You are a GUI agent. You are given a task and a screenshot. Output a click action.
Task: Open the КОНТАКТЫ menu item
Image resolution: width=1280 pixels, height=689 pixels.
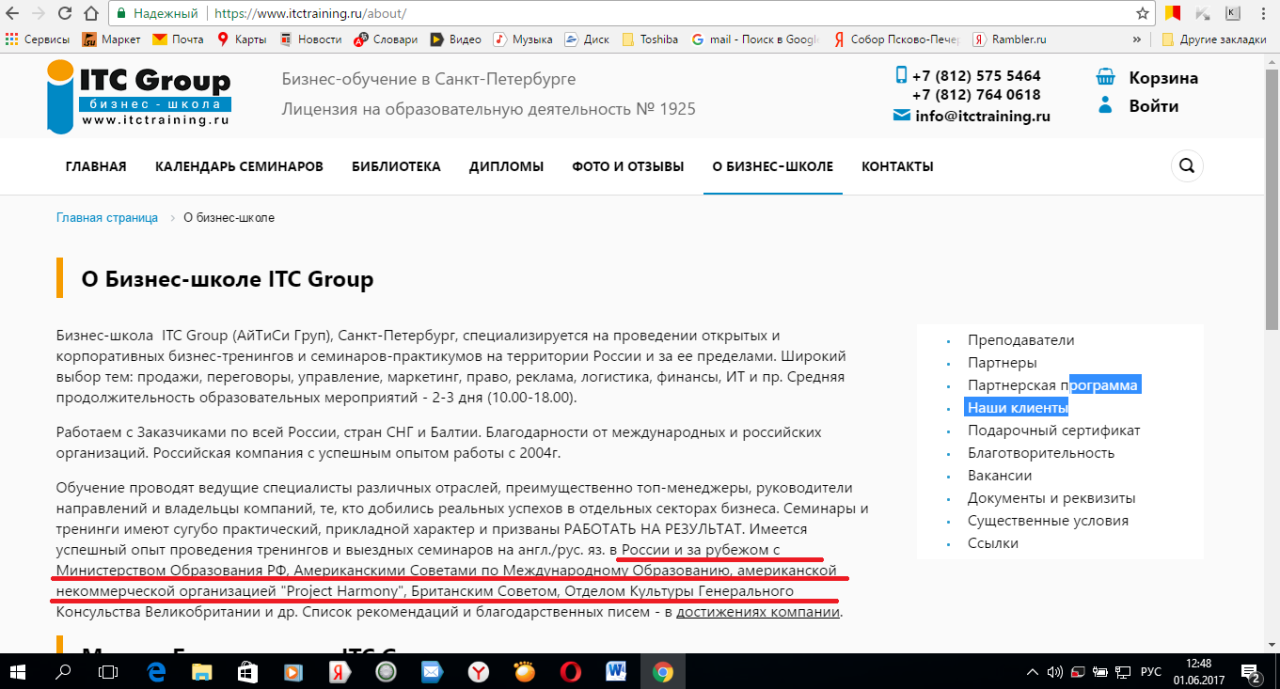(897, 166)
